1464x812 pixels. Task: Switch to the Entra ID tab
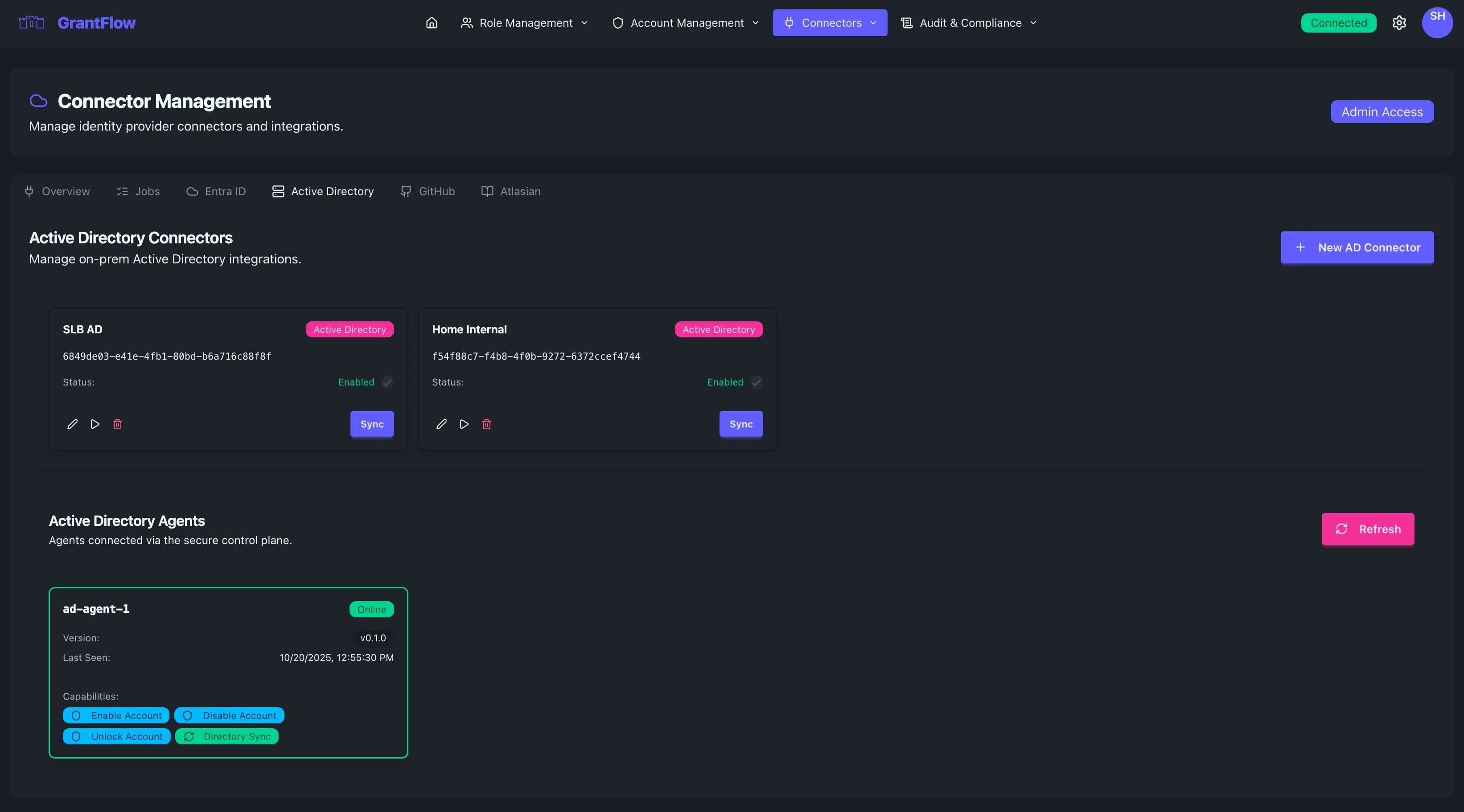click(x=216, y=192)
